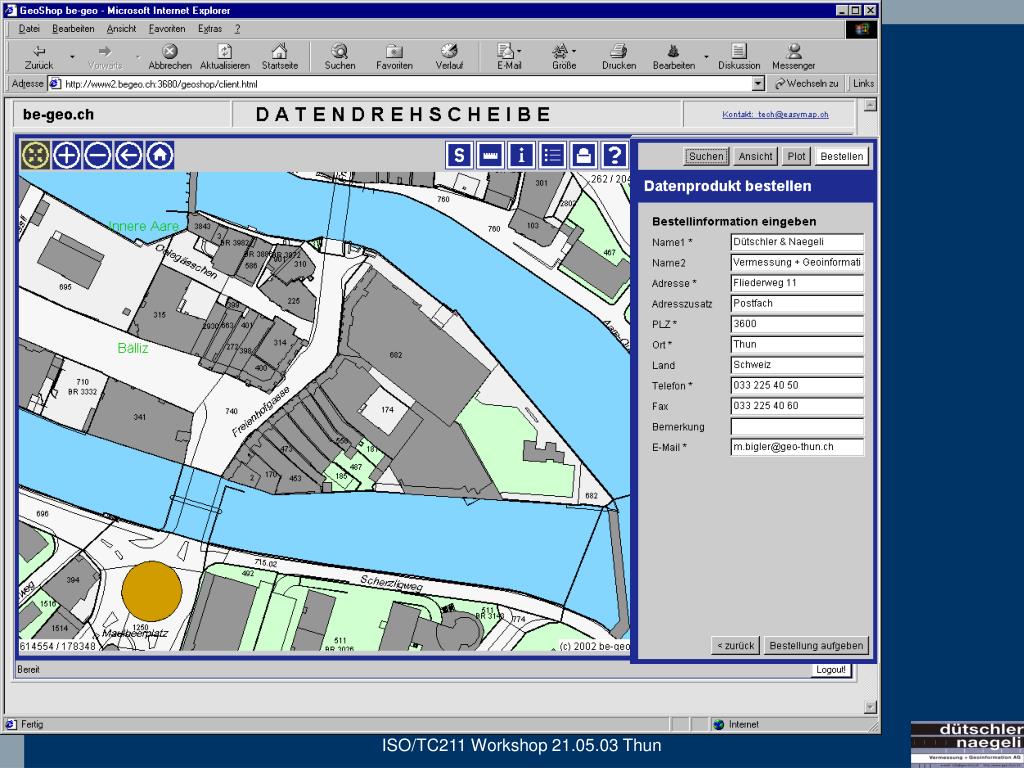
Task: Open the Favoriten menu in menu bar
Action: coord(167,29)
